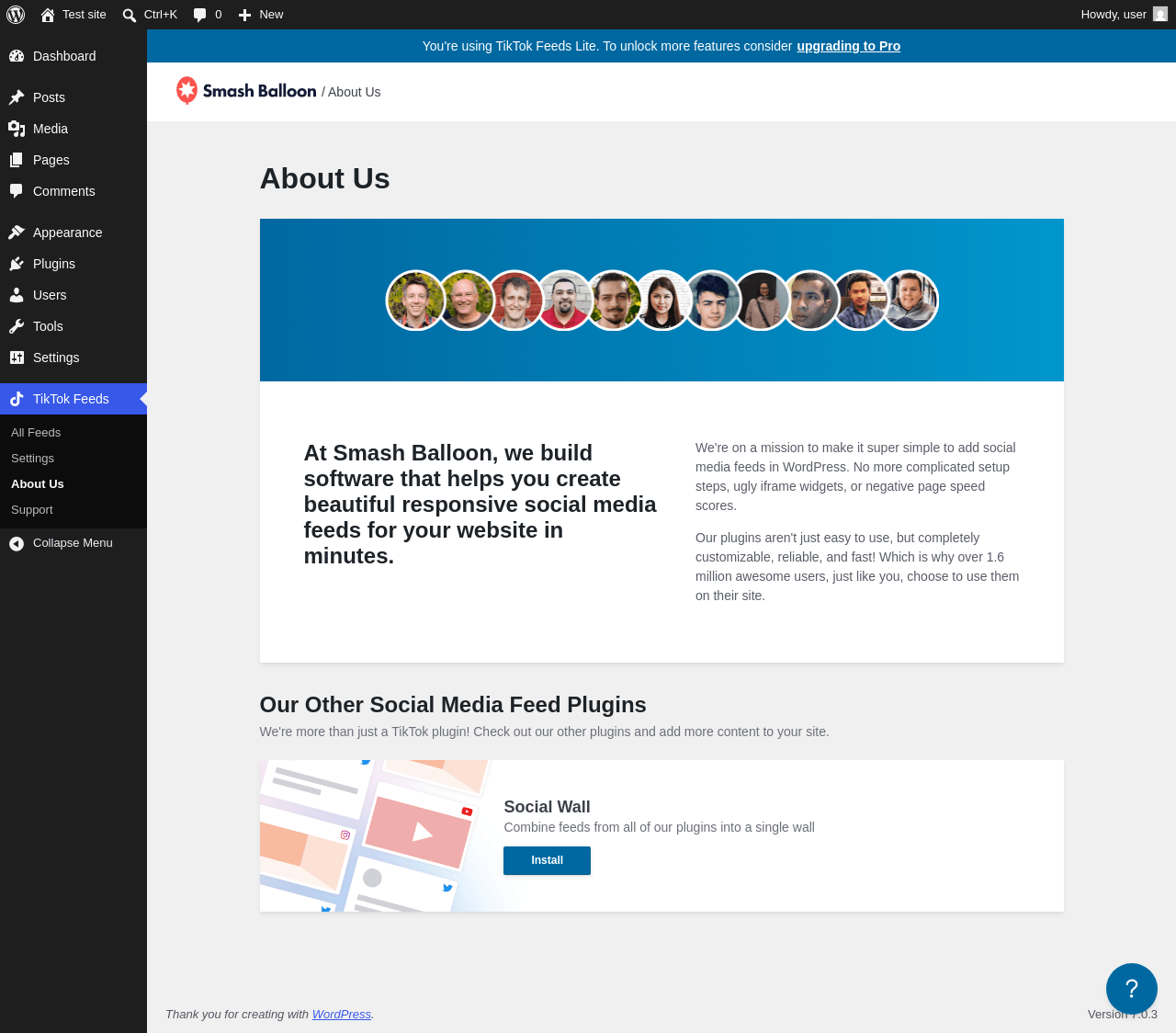
Task: Click the Posts pushpin icon
Action: 17,97
